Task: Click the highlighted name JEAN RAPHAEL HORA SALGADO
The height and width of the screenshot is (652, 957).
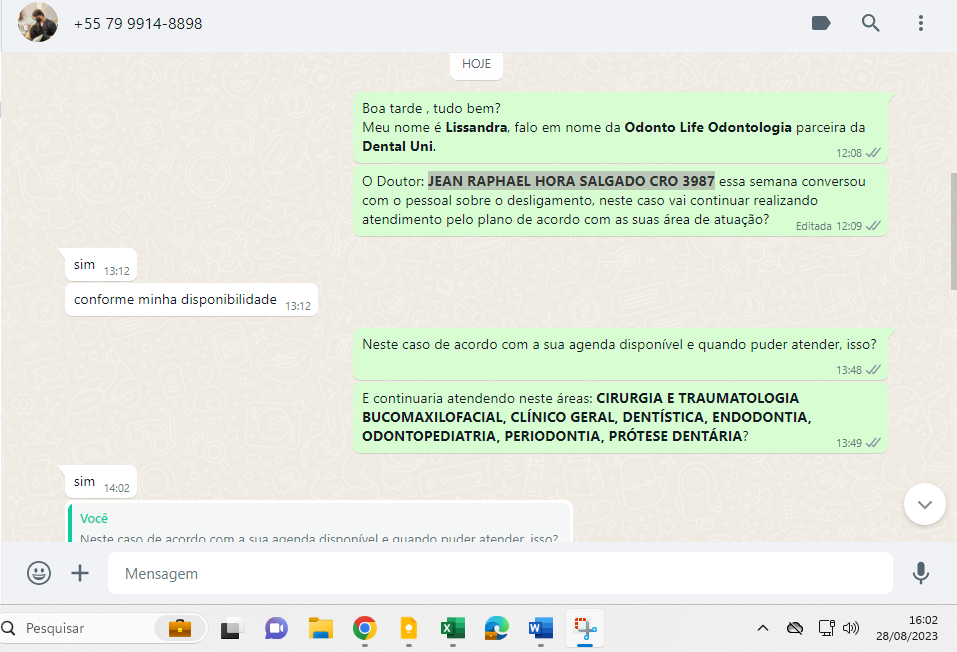Action: (x=571, y=181)
